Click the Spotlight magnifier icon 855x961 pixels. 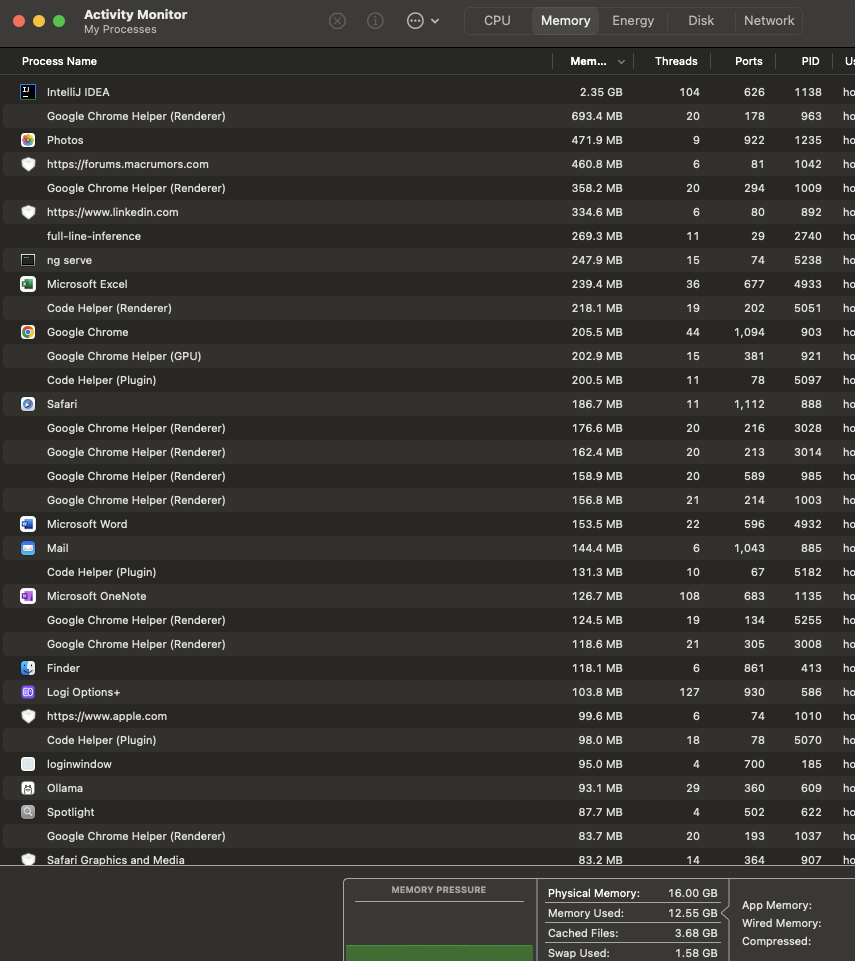tap(28, 812)
